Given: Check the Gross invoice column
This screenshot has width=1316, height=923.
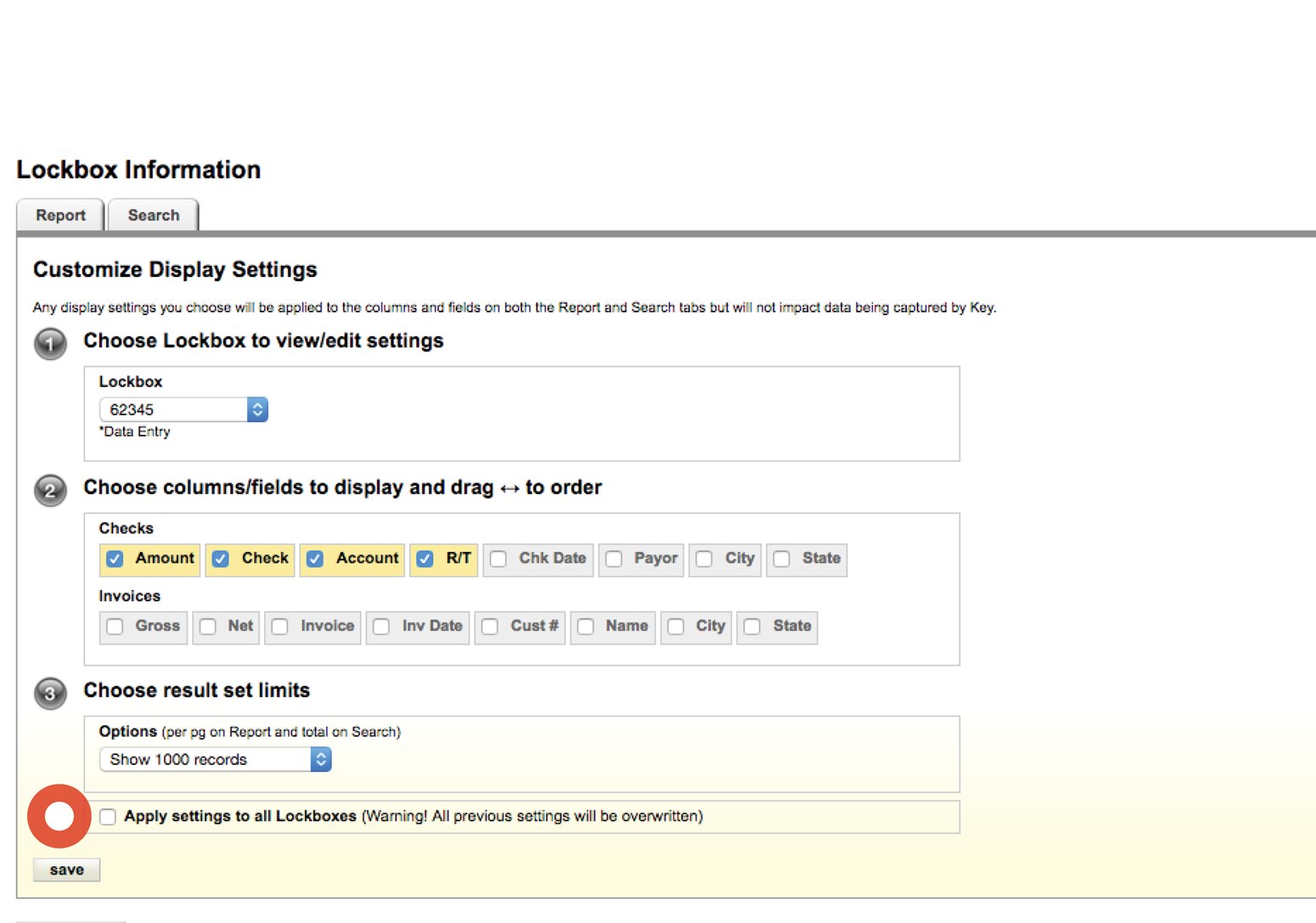Looking at the screenshot, I should pos(115,627).
